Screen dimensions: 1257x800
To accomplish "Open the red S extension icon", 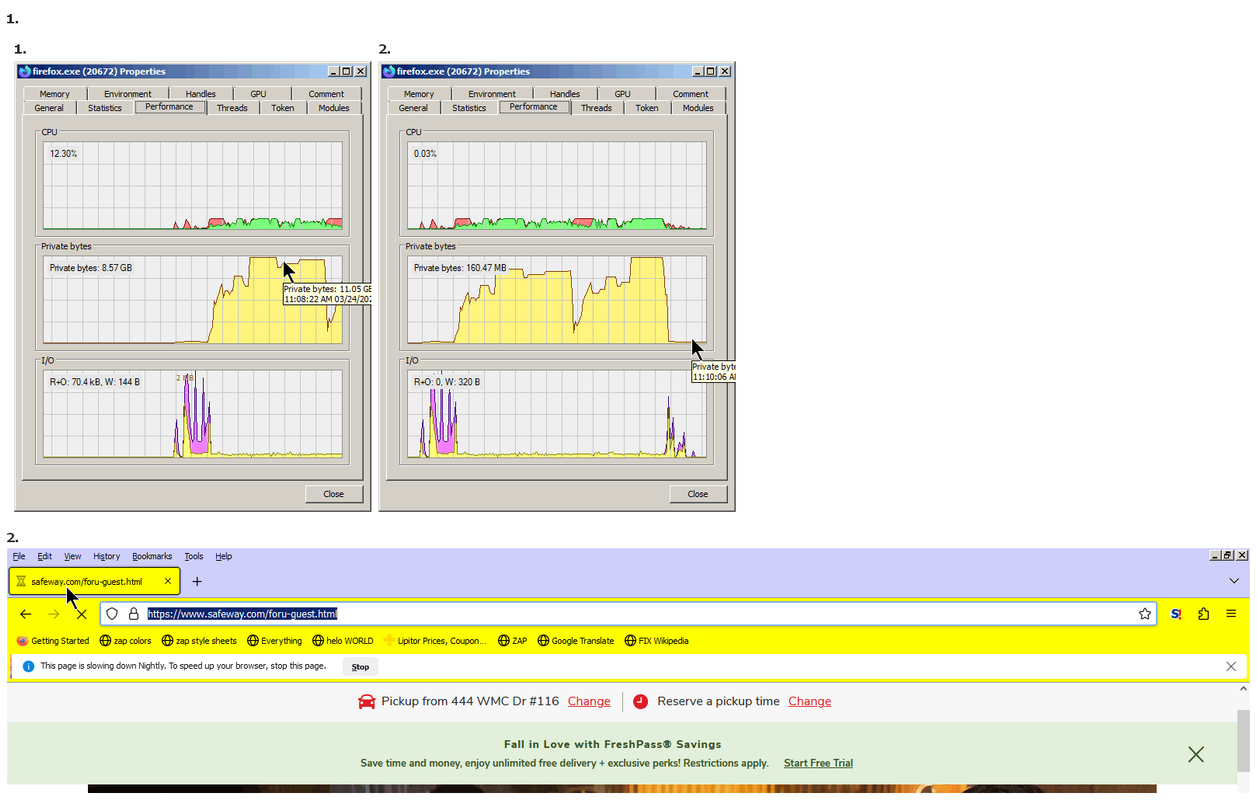I will click(x=1176, y=614).
